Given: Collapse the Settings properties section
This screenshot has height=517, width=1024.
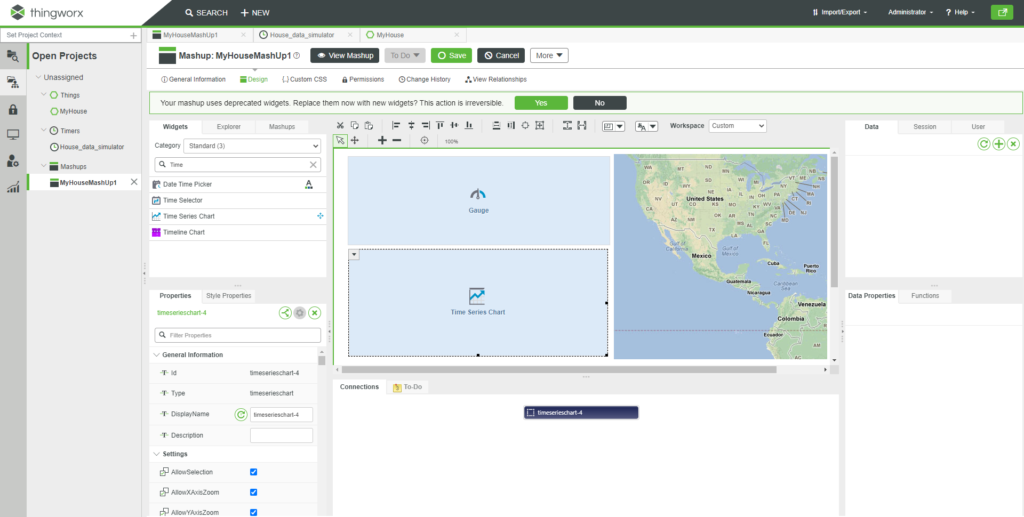Looking at the screenshot, I should coord(156,454).
